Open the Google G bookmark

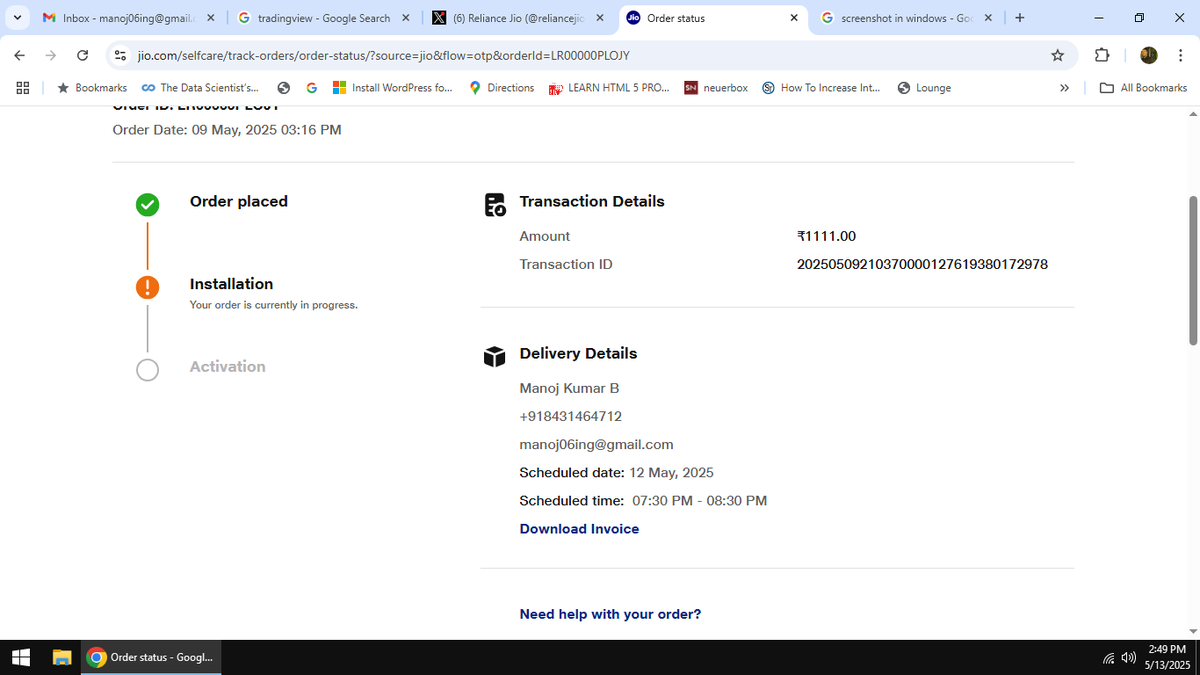312,88
